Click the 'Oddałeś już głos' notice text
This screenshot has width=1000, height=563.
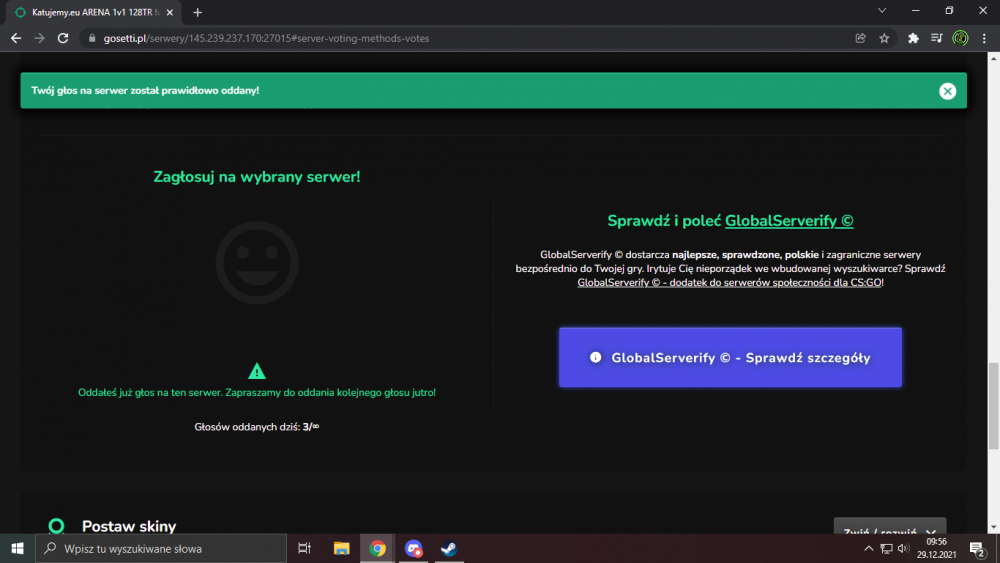coord(257,392)
